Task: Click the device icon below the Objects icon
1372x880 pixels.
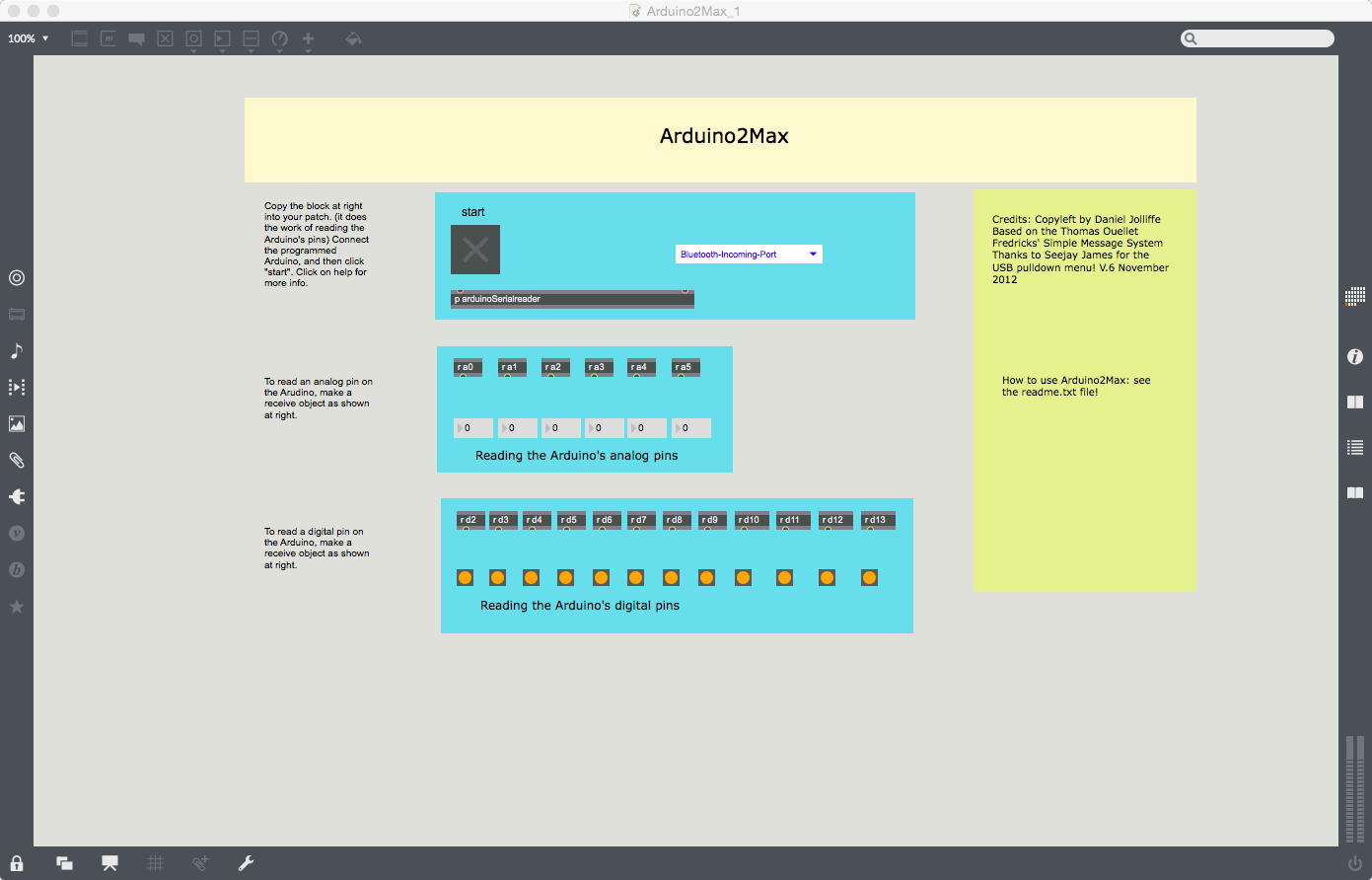Action: [17, 315]
